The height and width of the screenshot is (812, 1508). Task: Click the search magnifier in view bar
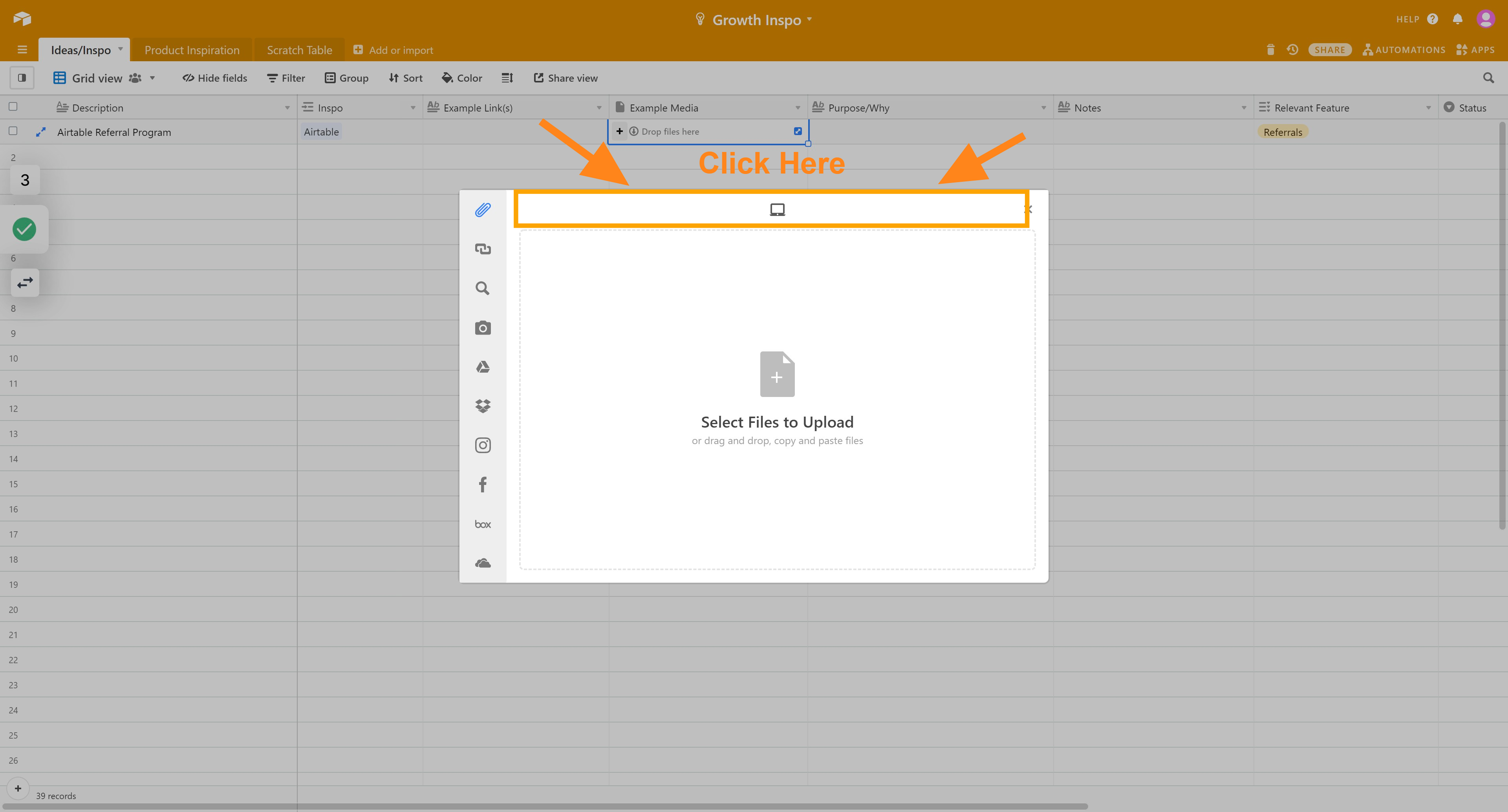click(x=1488, y=78)
